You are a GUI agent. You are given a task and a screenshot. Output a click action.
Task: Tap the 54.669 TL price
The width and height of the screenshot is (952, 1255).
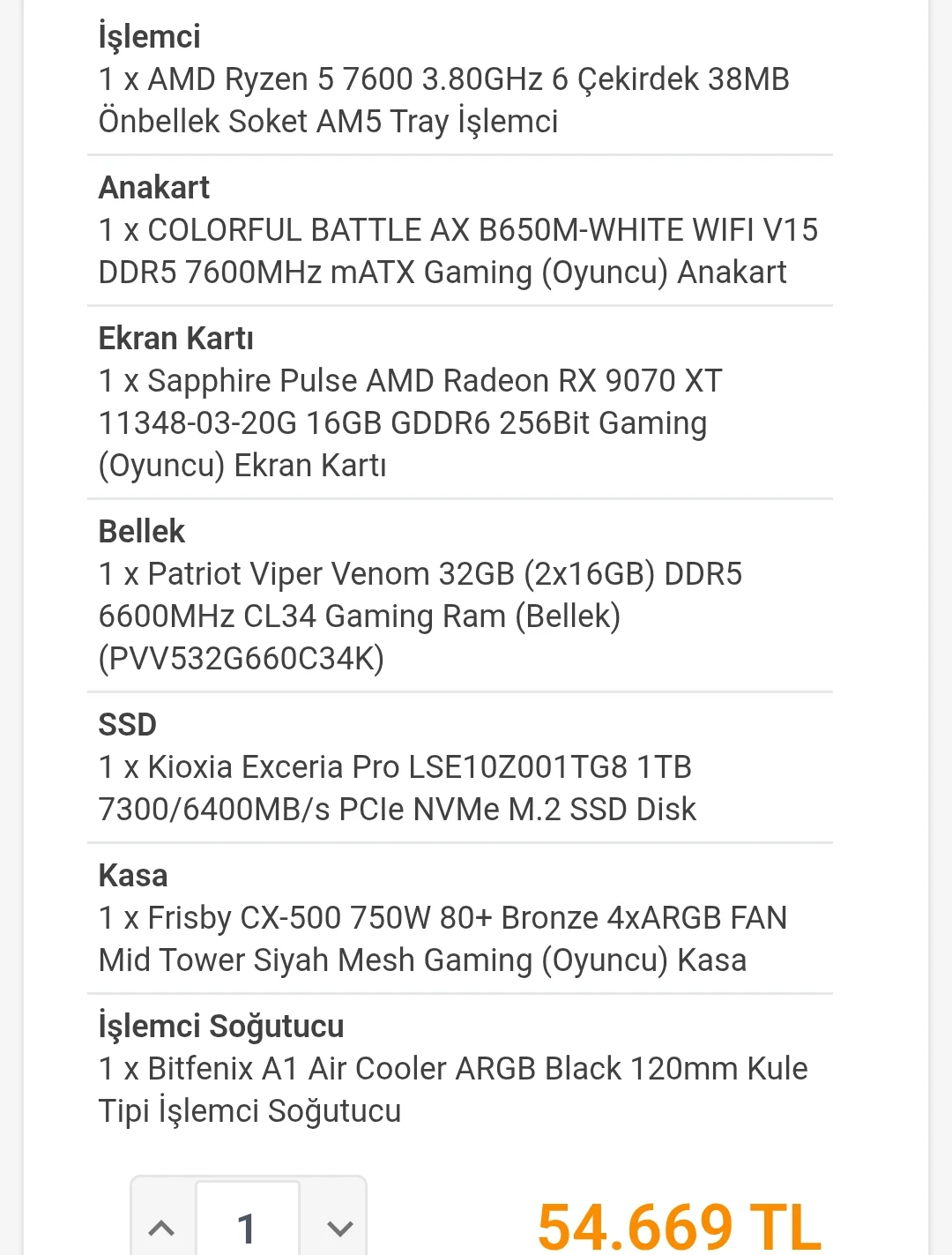pos(679,1227)
